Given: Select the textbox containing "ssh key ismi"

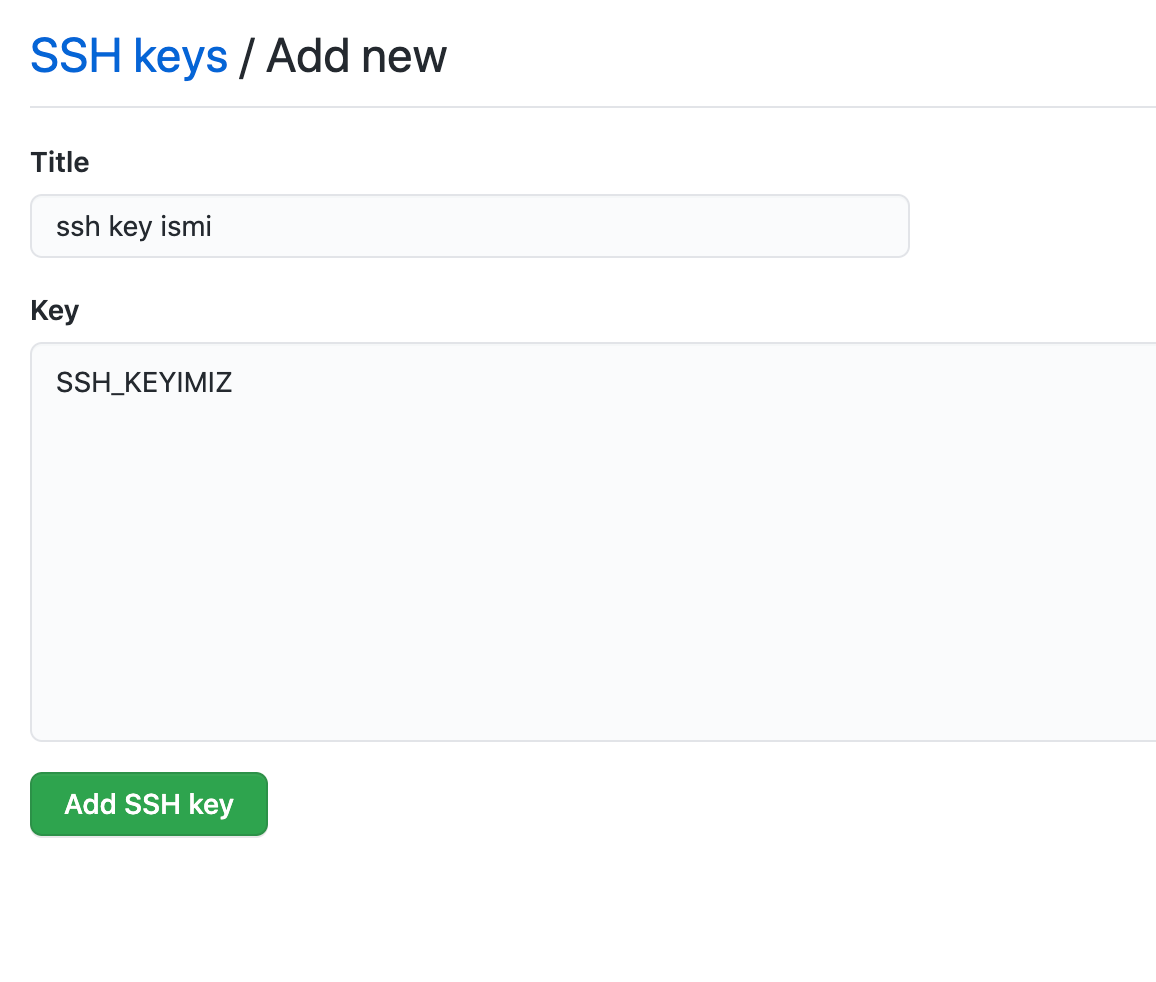Looking at the screenshot, I should tap(469, 226).
